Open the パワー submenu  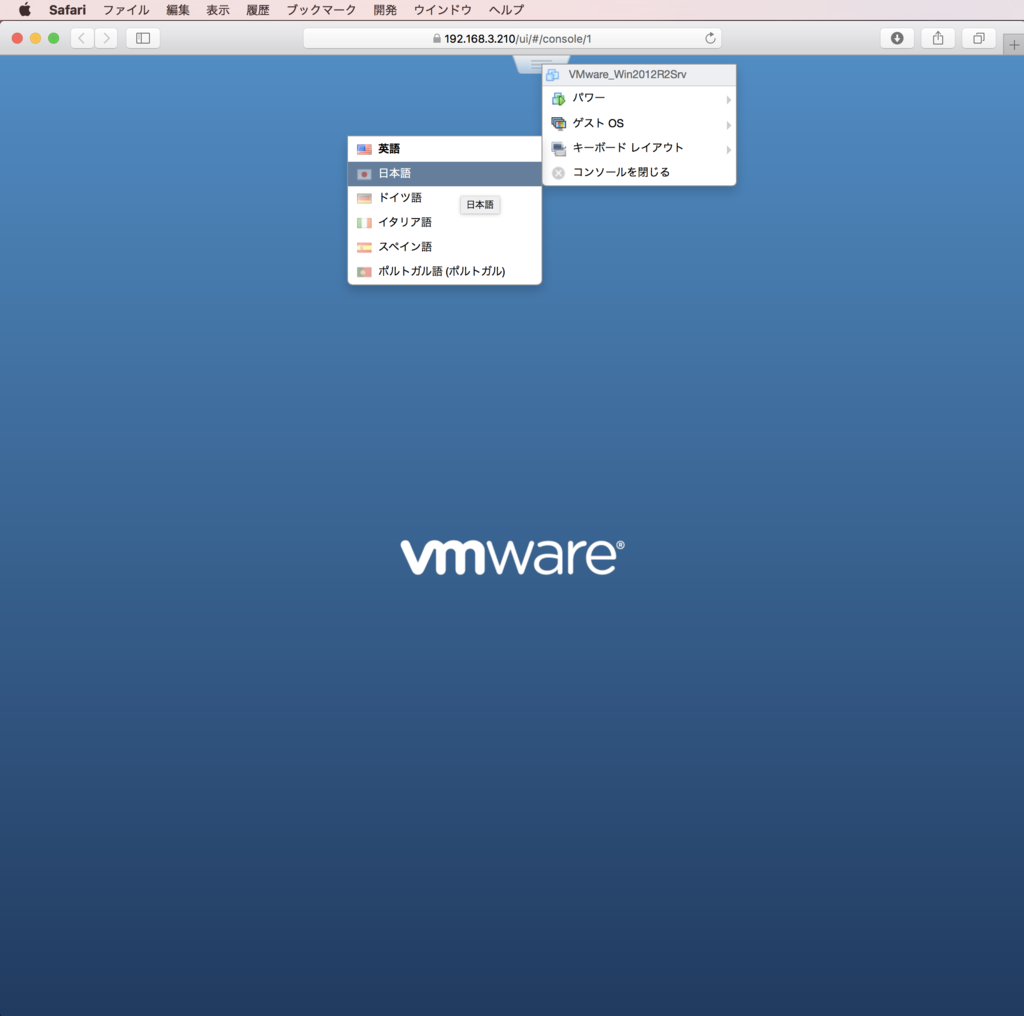click(x=639, y=99)
